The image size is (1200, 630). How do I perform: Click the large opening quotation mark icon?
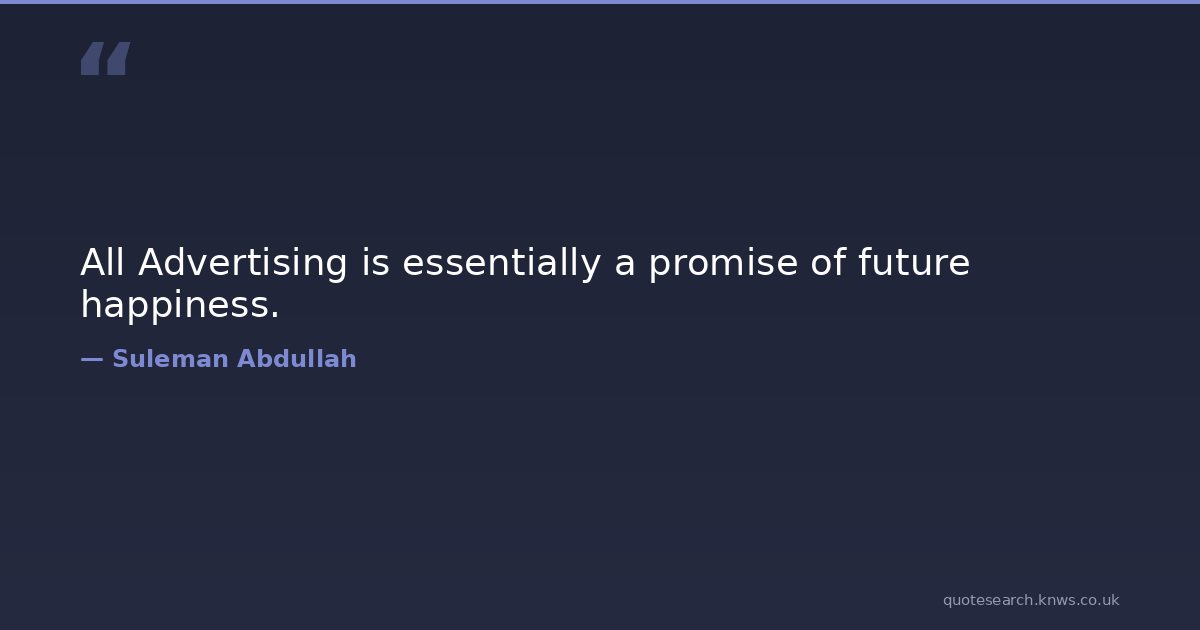point(105,58)
